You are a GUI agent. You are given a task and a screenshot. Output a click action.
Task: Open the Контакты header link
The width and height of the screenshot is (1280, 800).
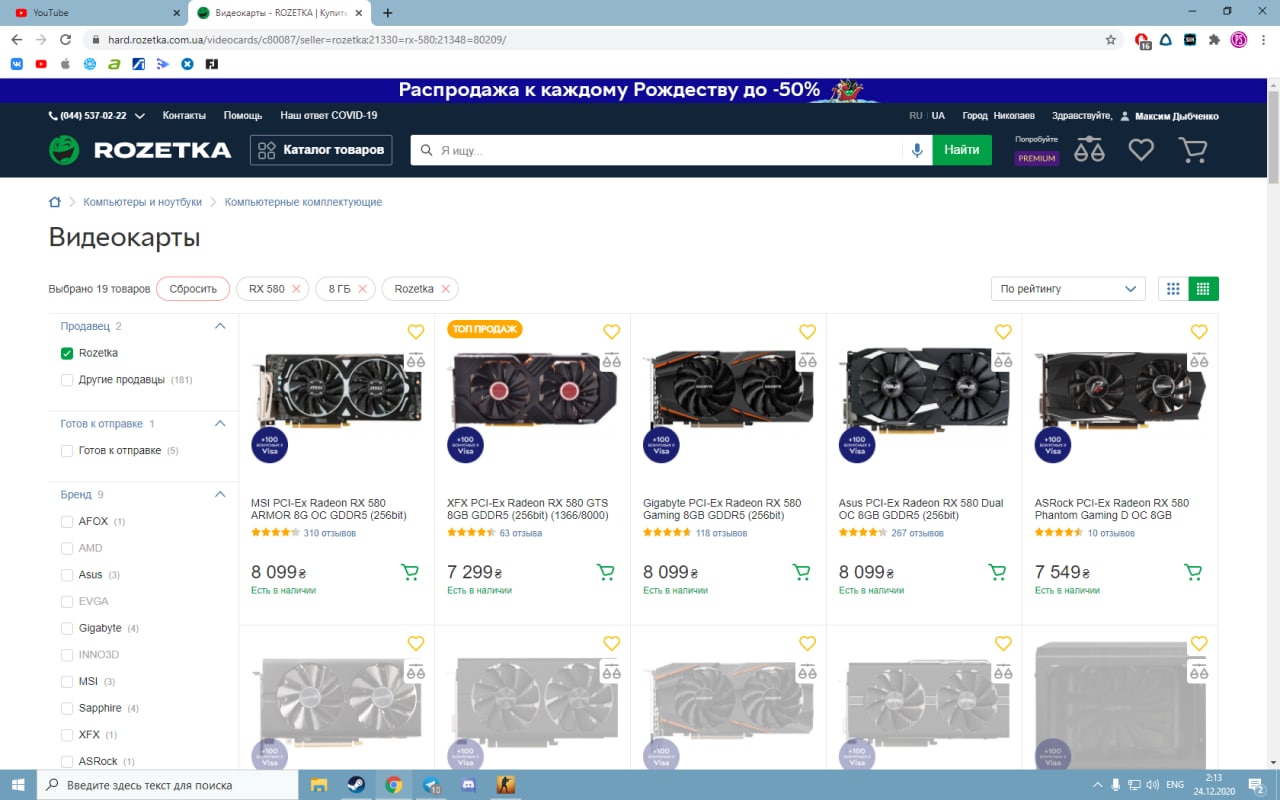pos(184,116)
